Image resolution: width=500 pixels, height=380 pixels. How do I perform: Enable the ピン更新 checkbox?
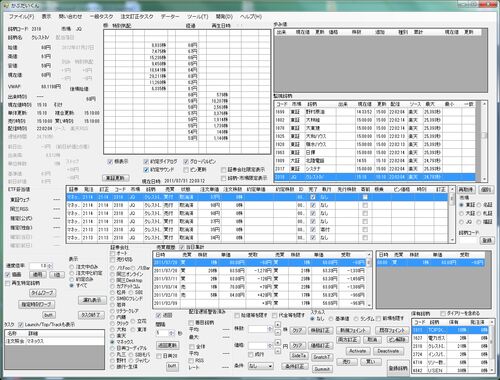pos(186,170)
